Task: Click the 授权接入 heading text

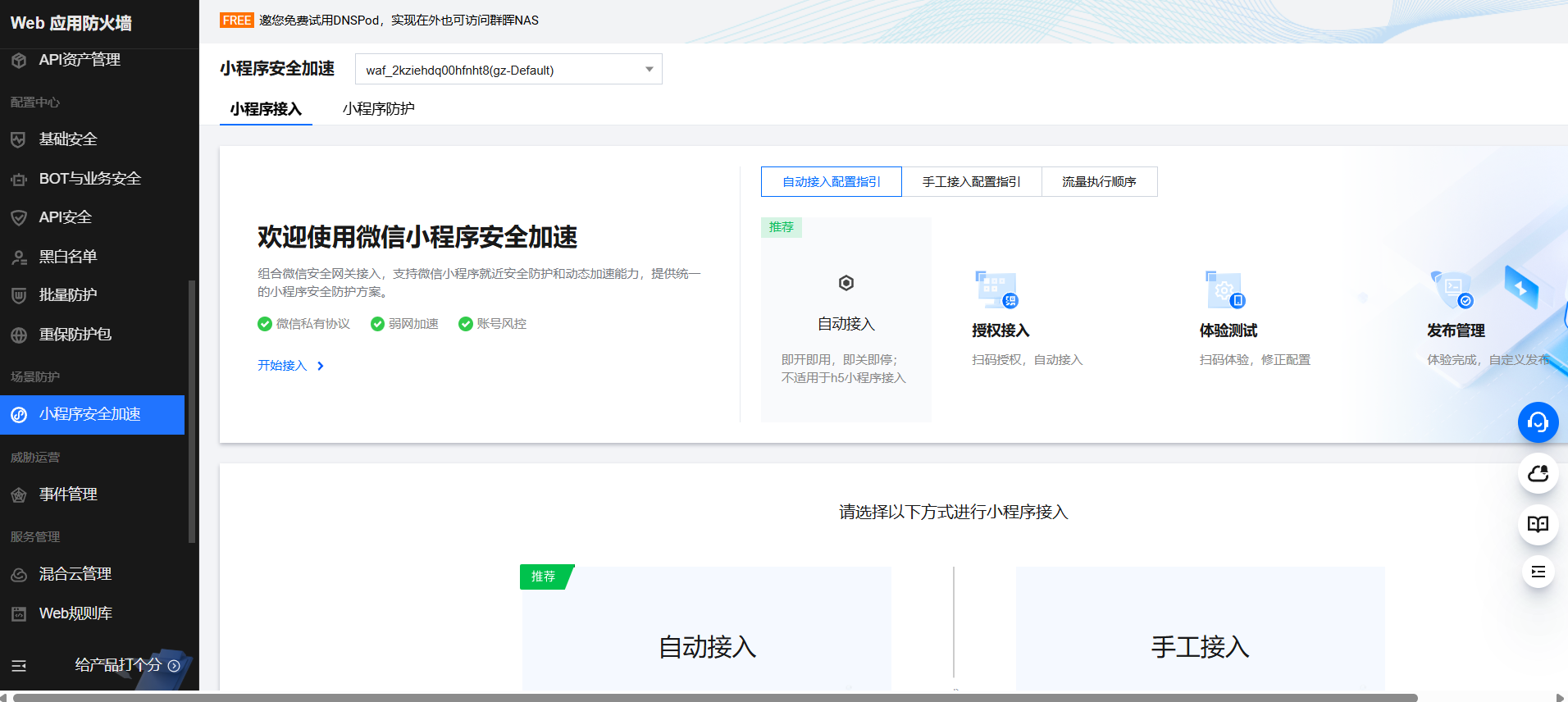Action: point(1001,330)
